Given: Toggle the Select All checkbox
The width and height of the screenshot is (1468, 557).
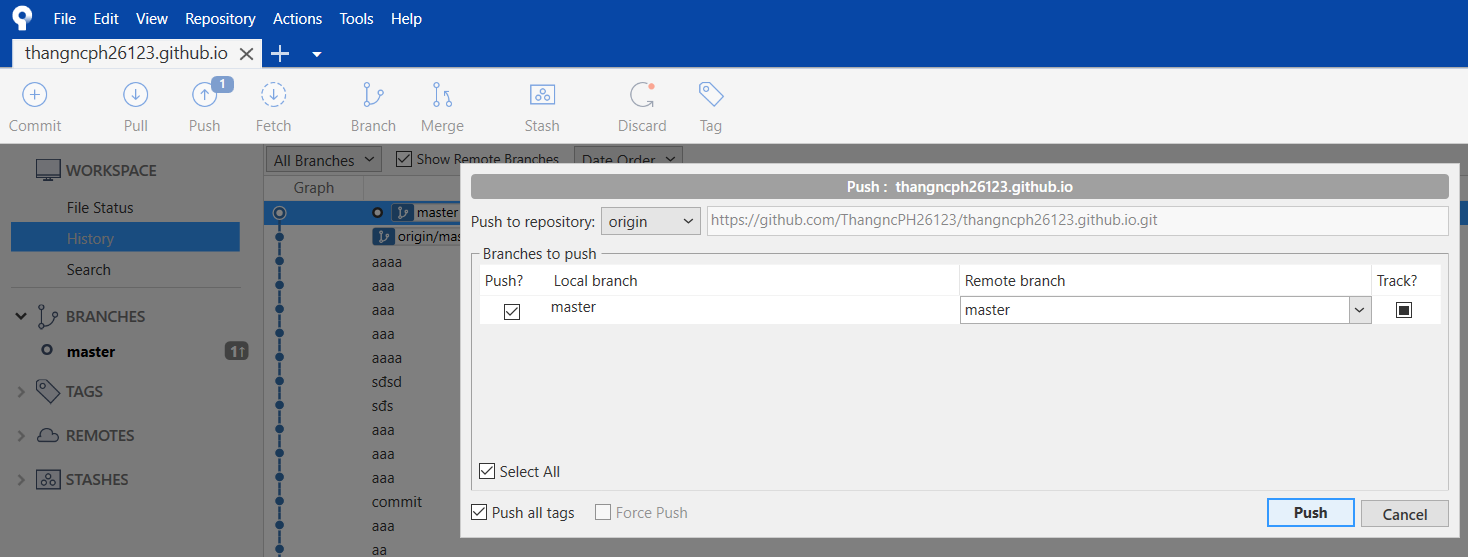Looking at the screenshot, I should 487,471.
